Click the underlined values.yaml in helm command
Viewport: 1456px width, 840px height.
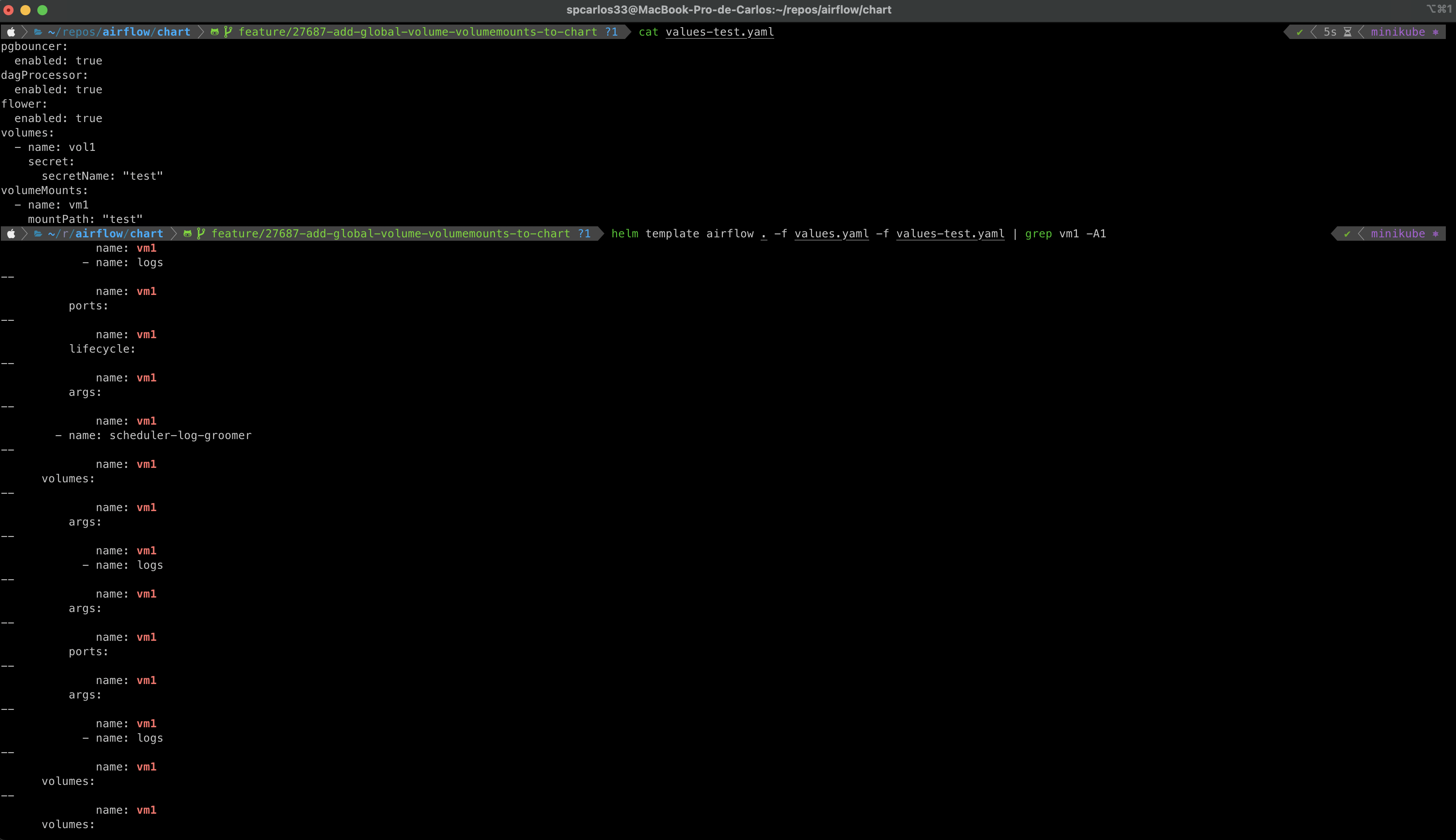831,234
